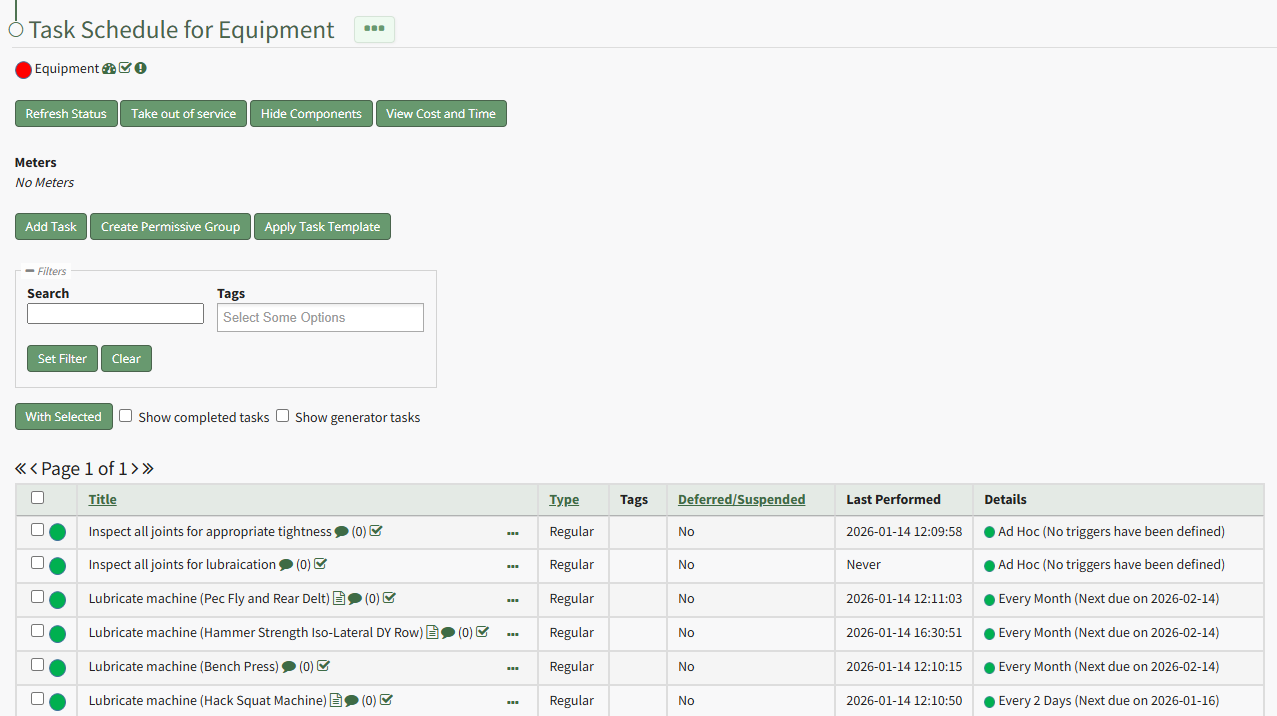Click into the Search text field

click(x=115, y=314)
